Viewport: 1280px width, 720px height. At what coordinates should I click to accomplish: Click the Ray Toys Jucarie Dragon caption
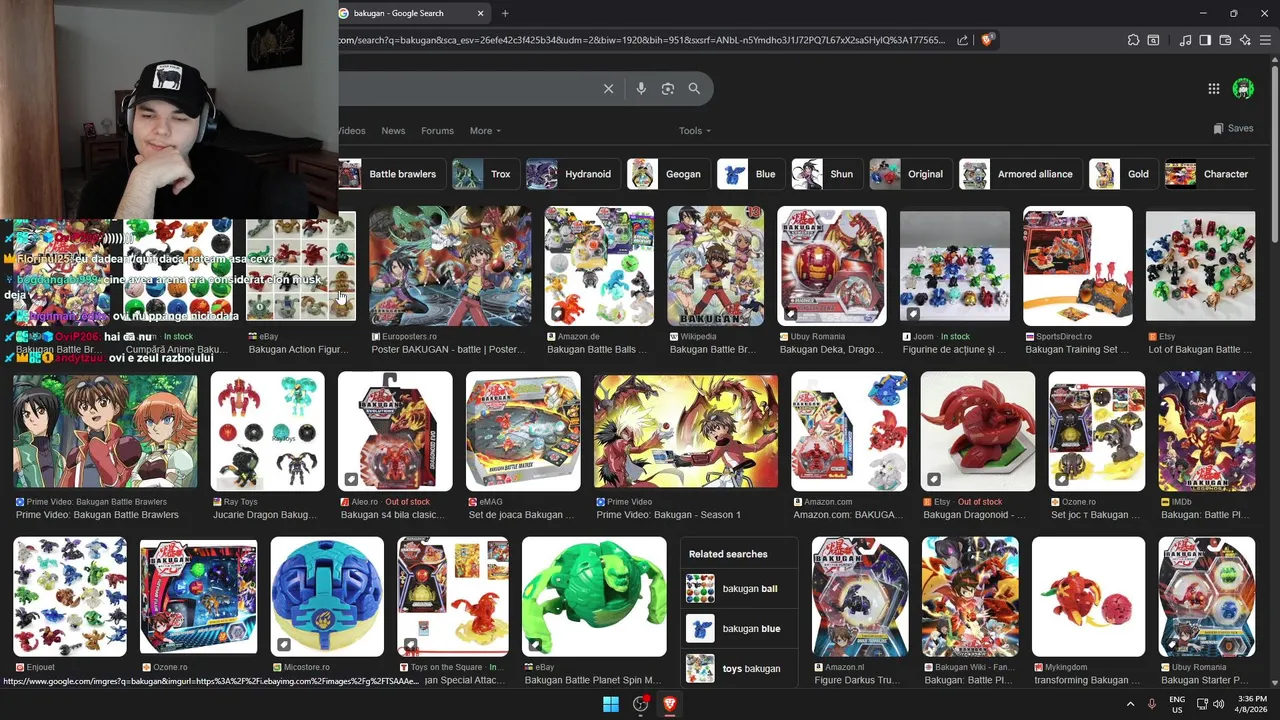pos(264,515)
